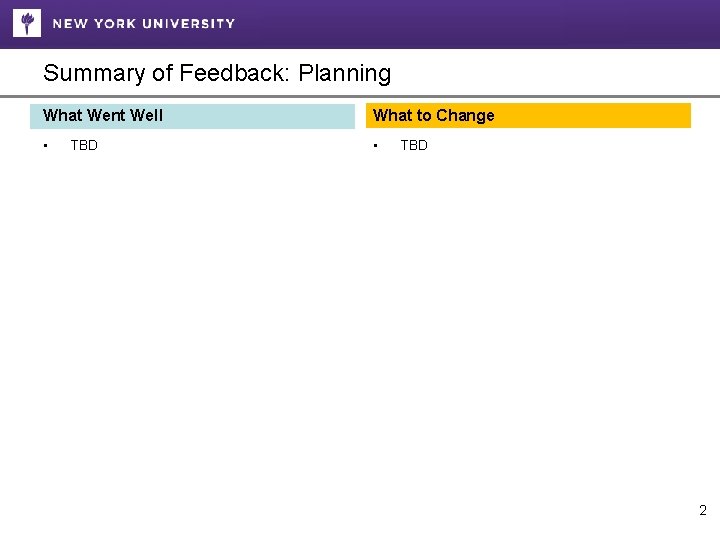Select the What to Change heading text
720x540 pixels.
[433, 115]
